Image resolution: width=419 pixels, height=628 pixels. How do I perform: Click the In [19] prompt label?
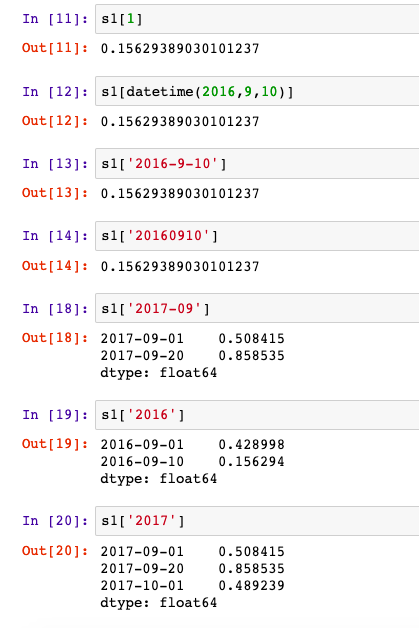coord(55,415)
